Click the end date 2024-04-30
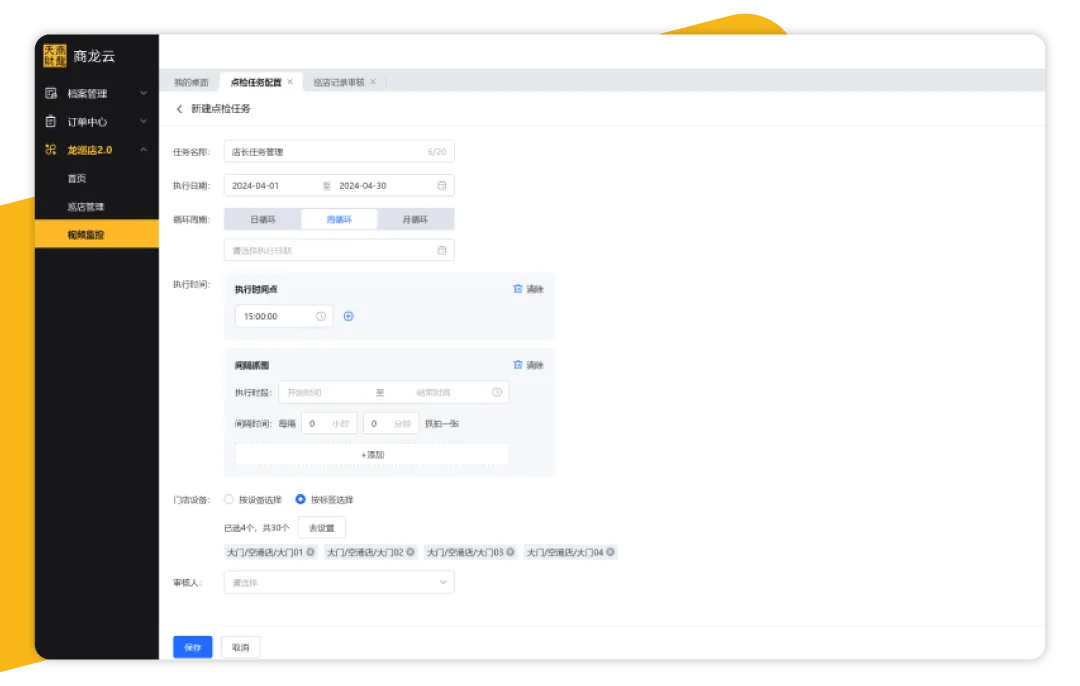The height and width of the screenshot is (686, 1080). point(363,185)
